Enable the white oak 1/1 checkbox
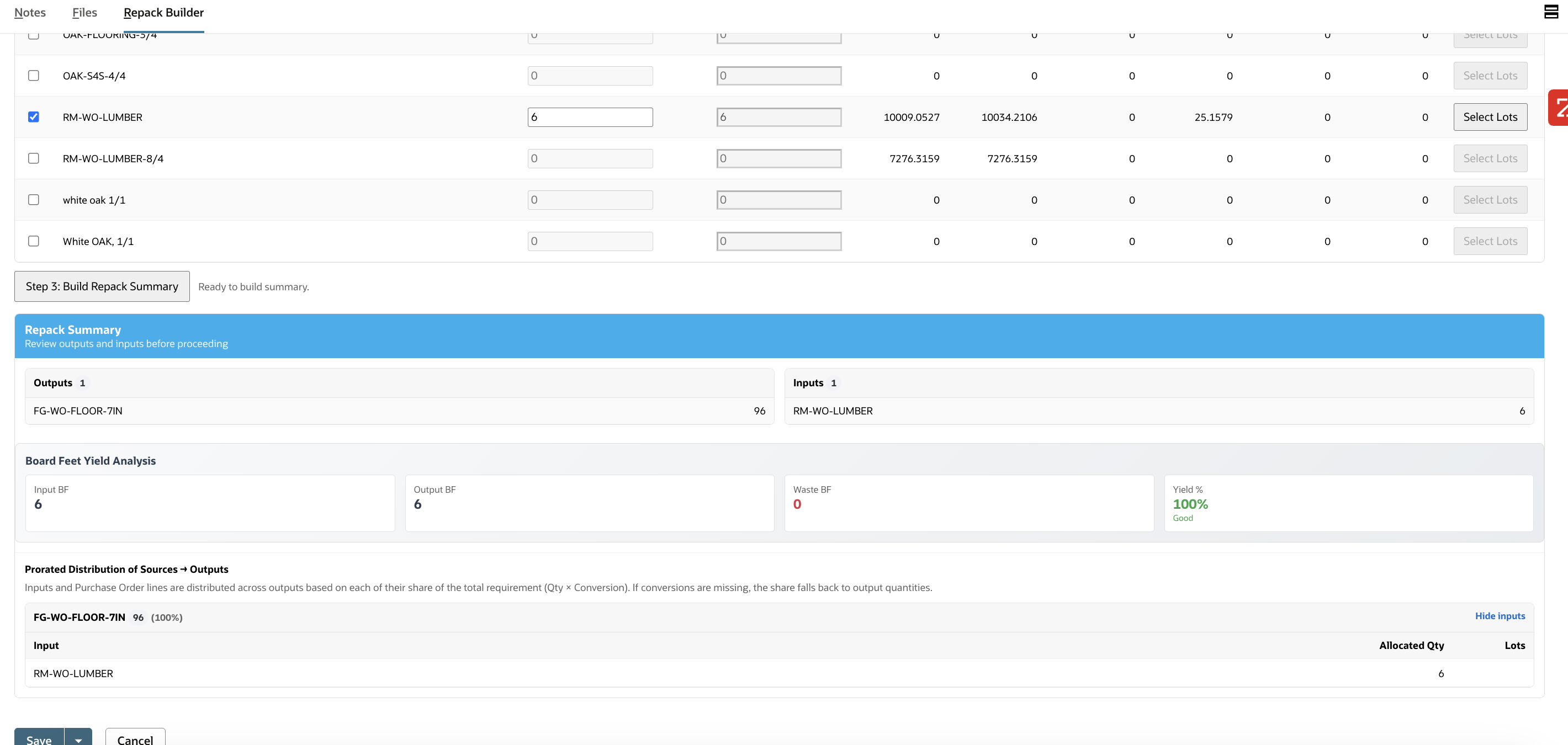Viewport: 1568px width, 745px height. (34, 199)
